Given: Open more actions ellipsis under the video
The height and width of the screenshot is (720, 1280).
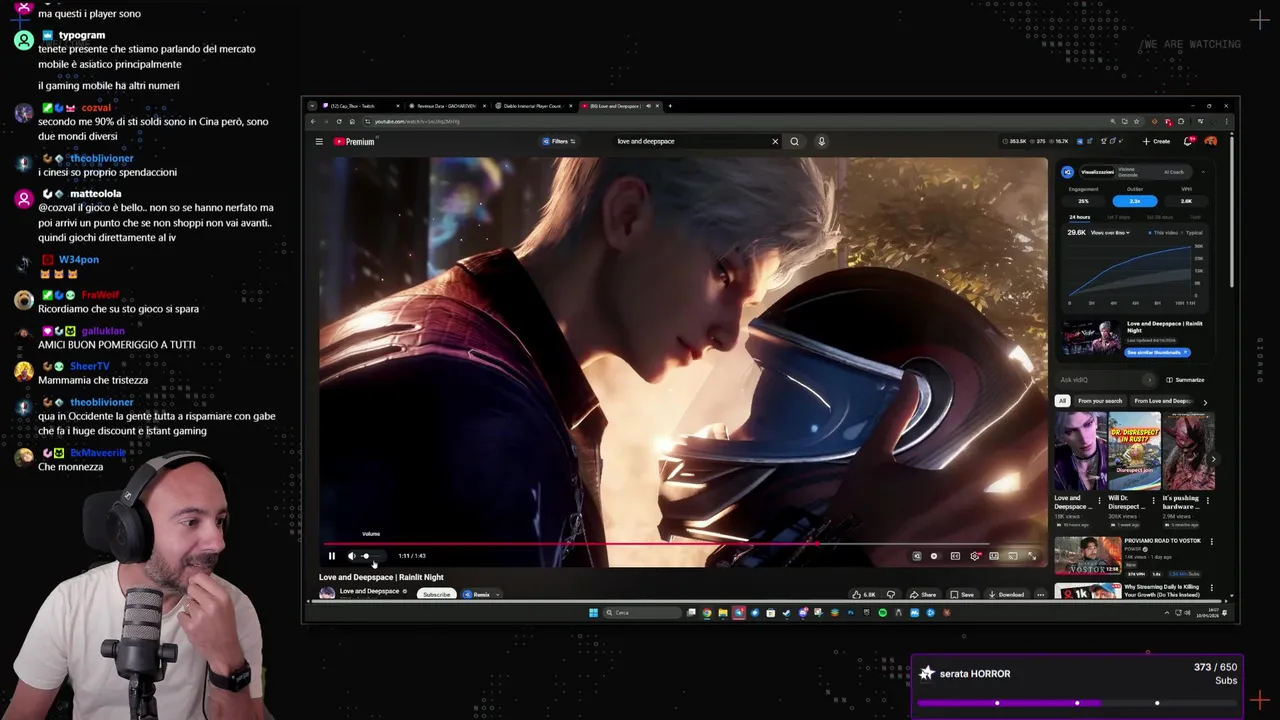Looking at the screenshot, I should pyautogui.click(x=1040, y=594).
